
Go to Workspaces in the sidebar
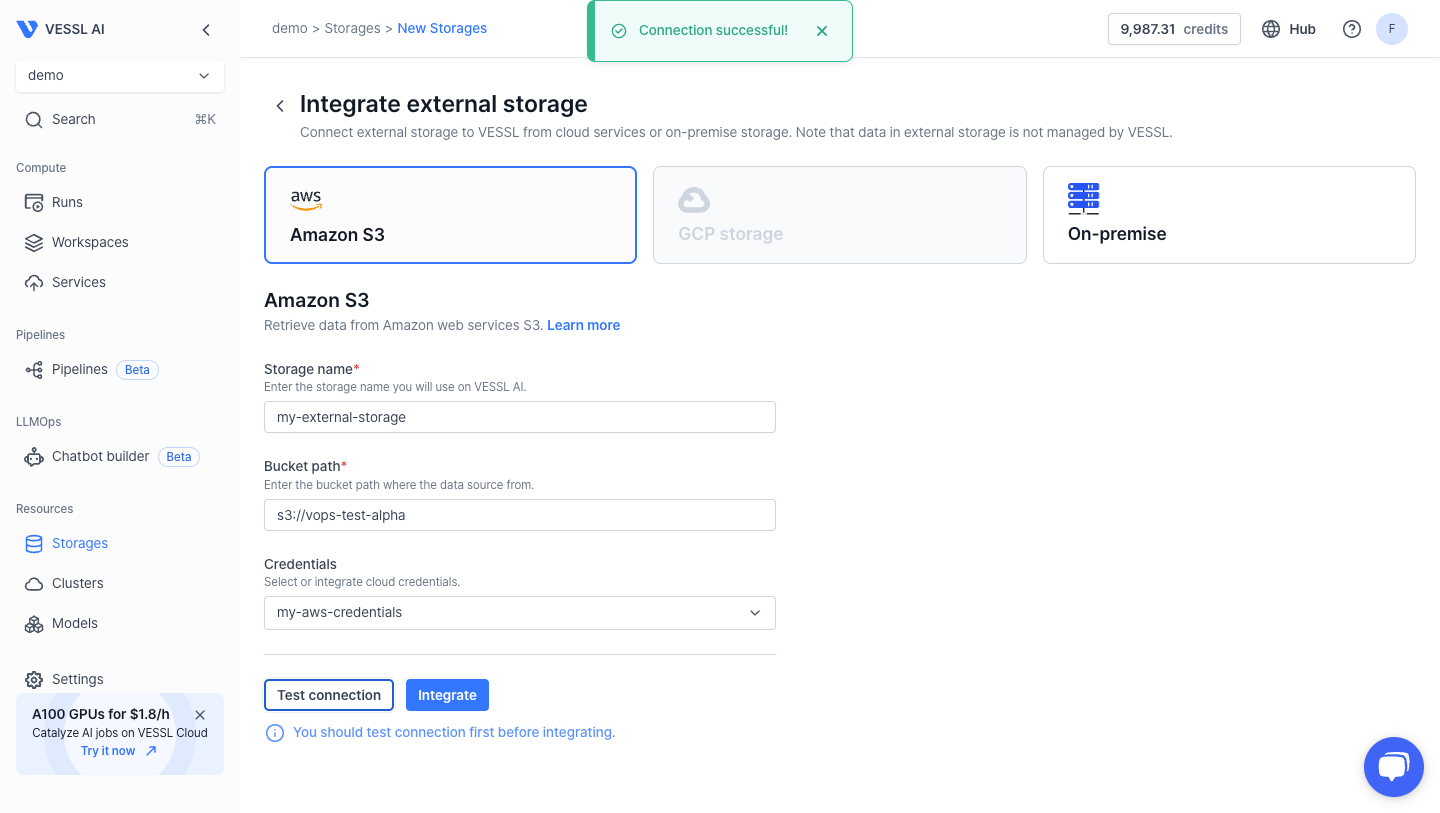[x=120, y=242]
